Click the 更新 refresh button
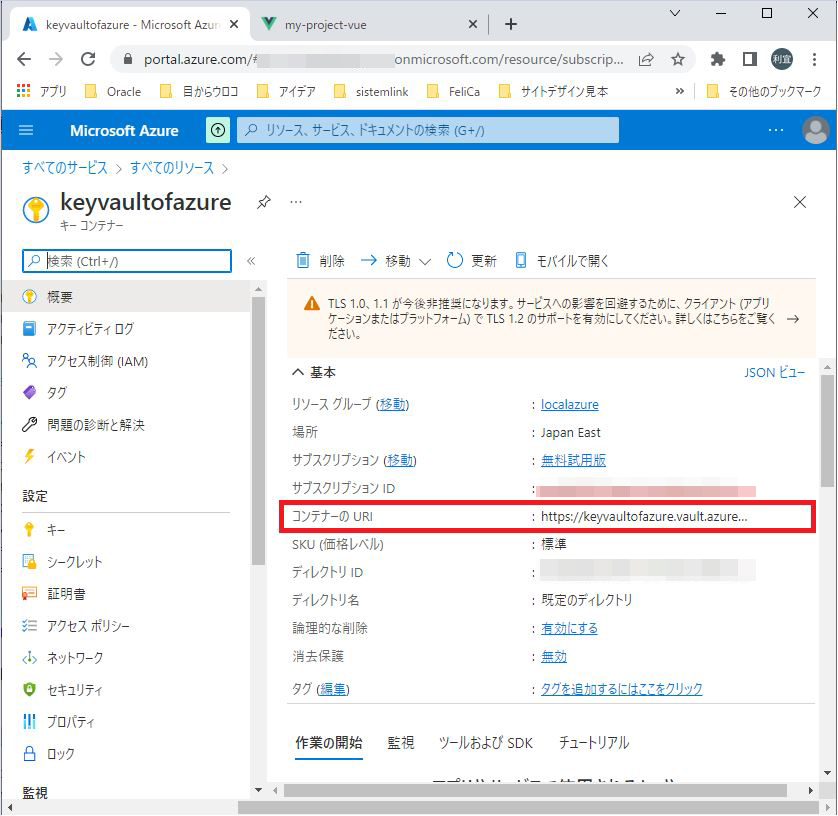The width and height of the screenshot is (838, 816). (472, 261)
